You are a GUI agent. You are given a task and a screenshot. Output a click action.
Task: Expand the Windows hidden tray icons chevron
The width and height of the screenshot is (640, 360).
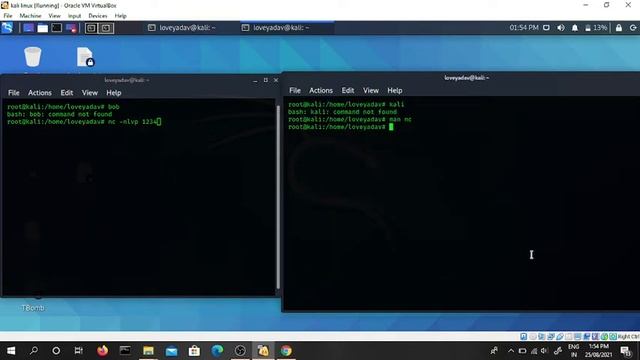[x=511, y=351]
